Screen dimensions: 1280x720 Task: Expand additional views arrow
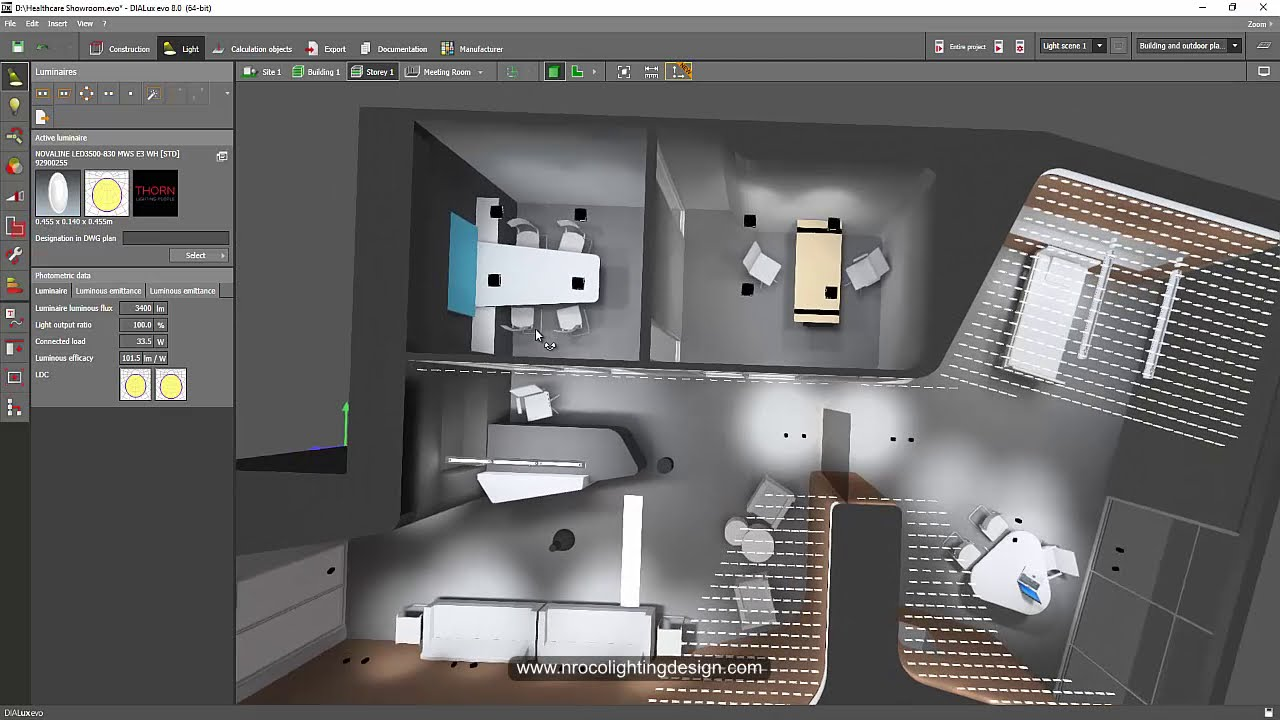pos(594,72)
